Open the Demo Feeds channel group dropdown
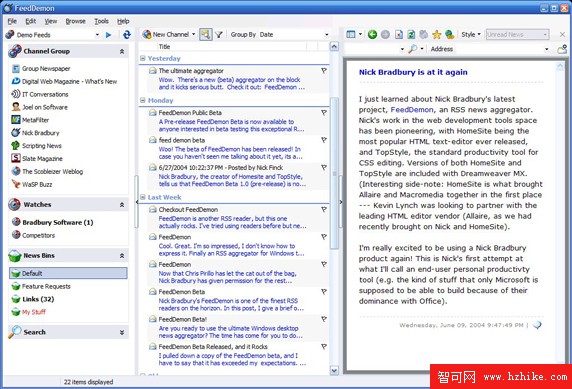Image resolution: width=572 pixels, height=389 pixels. tap(97, 35)
